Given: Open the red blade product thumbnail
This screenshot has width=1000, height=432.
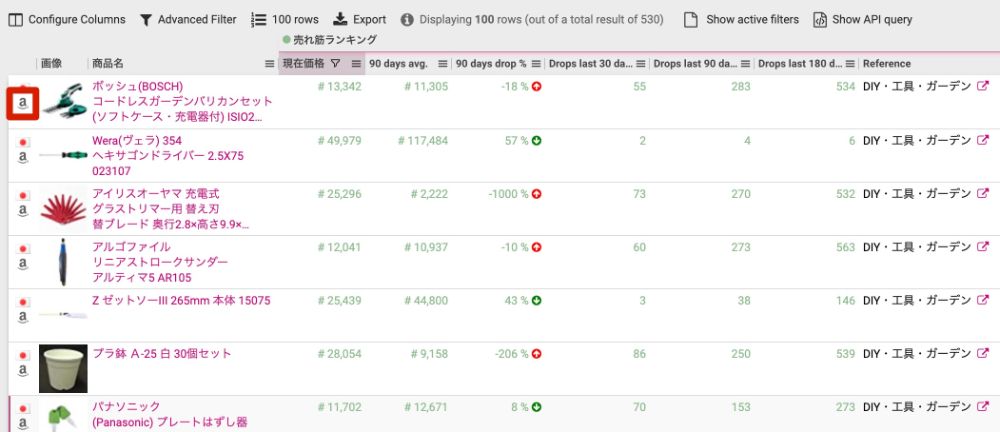Looking at the screenshot, I should pos(63,209).
